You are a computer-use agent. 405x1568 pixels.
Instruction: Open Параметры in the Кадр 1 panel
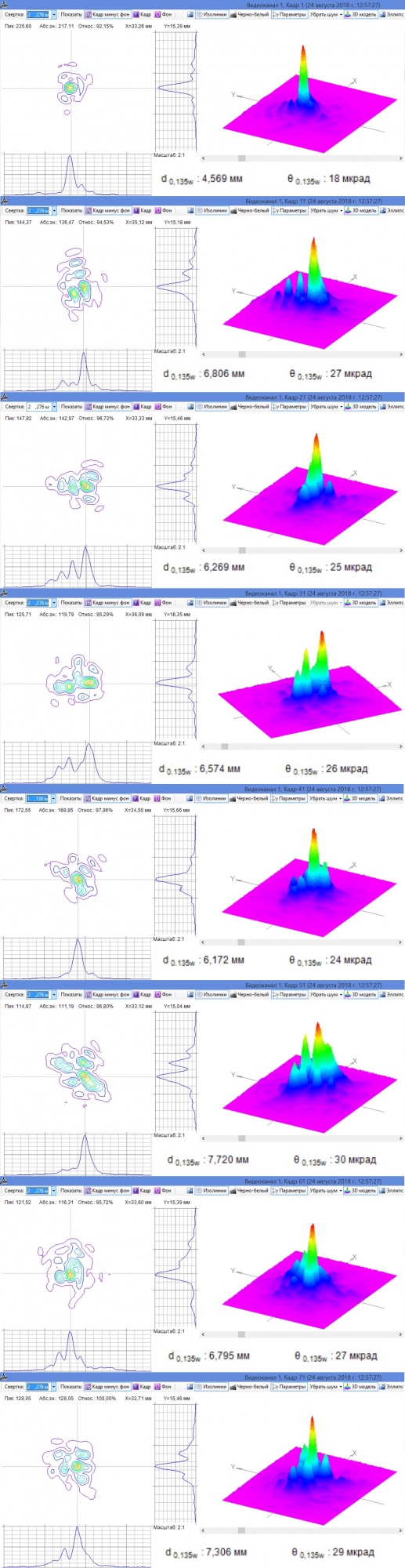[289, 14]
